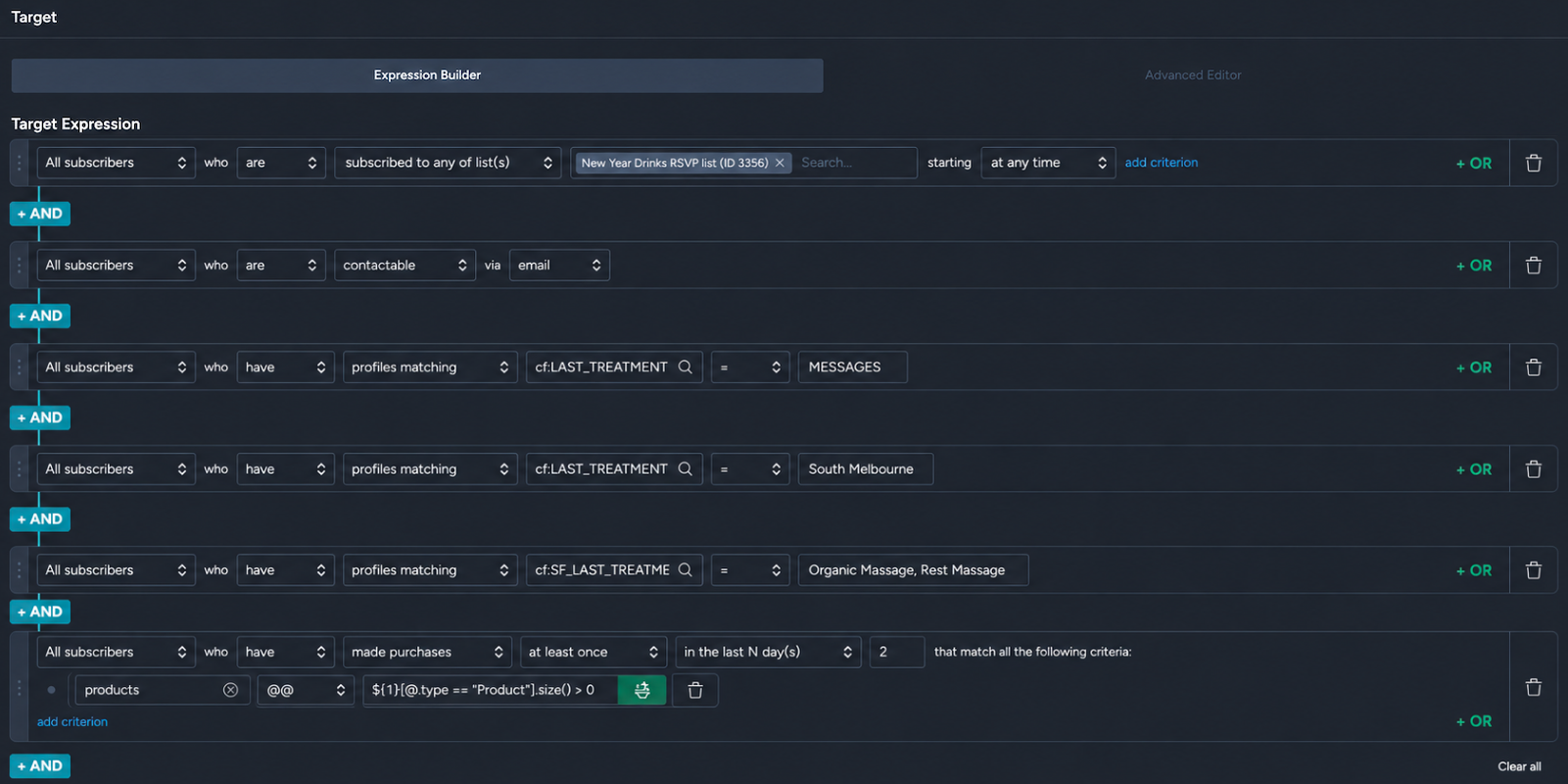
Task: Add AND condition after Organic Massage rule
Action: [x=40, y=612]
